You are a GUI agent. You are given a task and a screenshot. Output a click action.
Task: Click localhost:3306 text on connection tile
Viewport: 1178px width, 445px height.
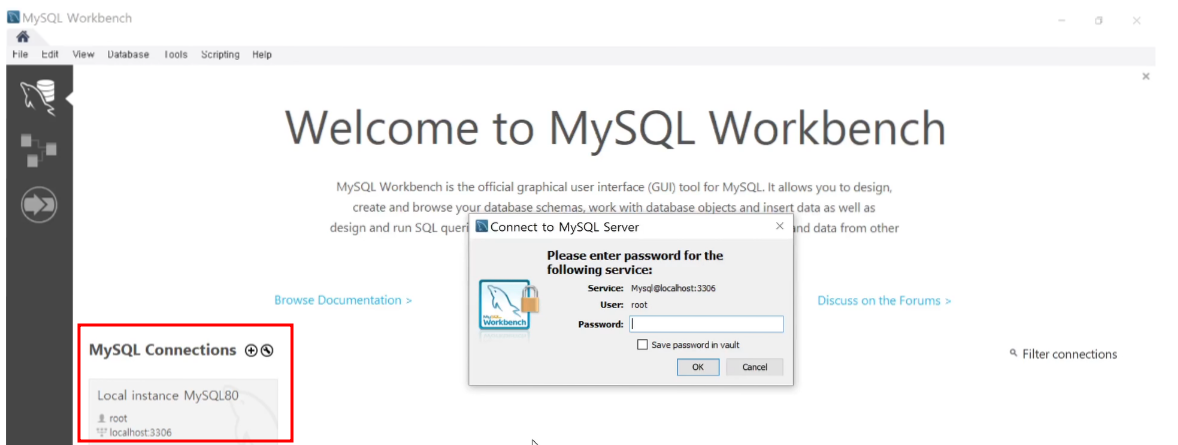click(x=140, y=432)
